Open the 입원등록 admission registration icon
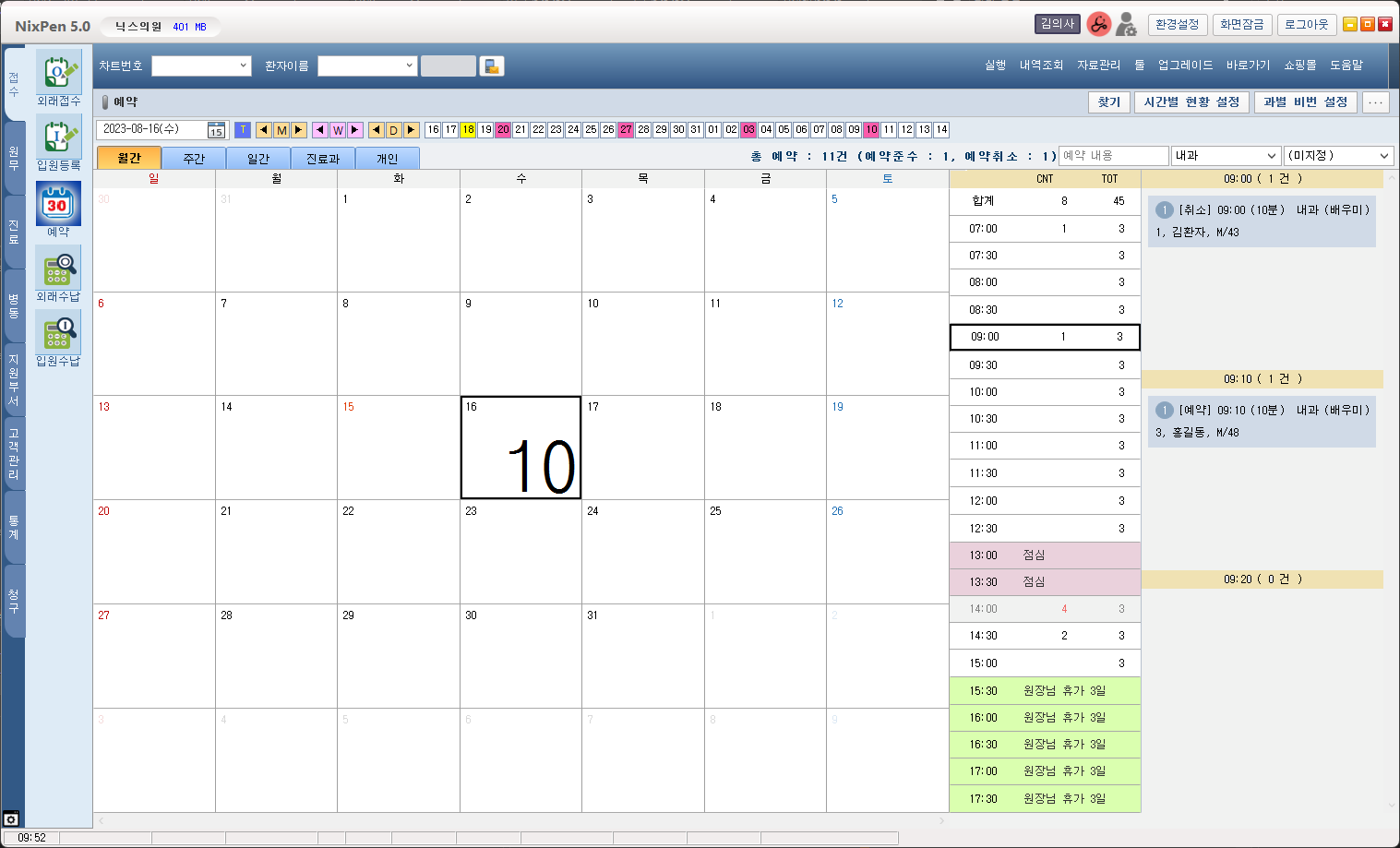The height and width of the screenshot is (848, 1400). [58, 137]
